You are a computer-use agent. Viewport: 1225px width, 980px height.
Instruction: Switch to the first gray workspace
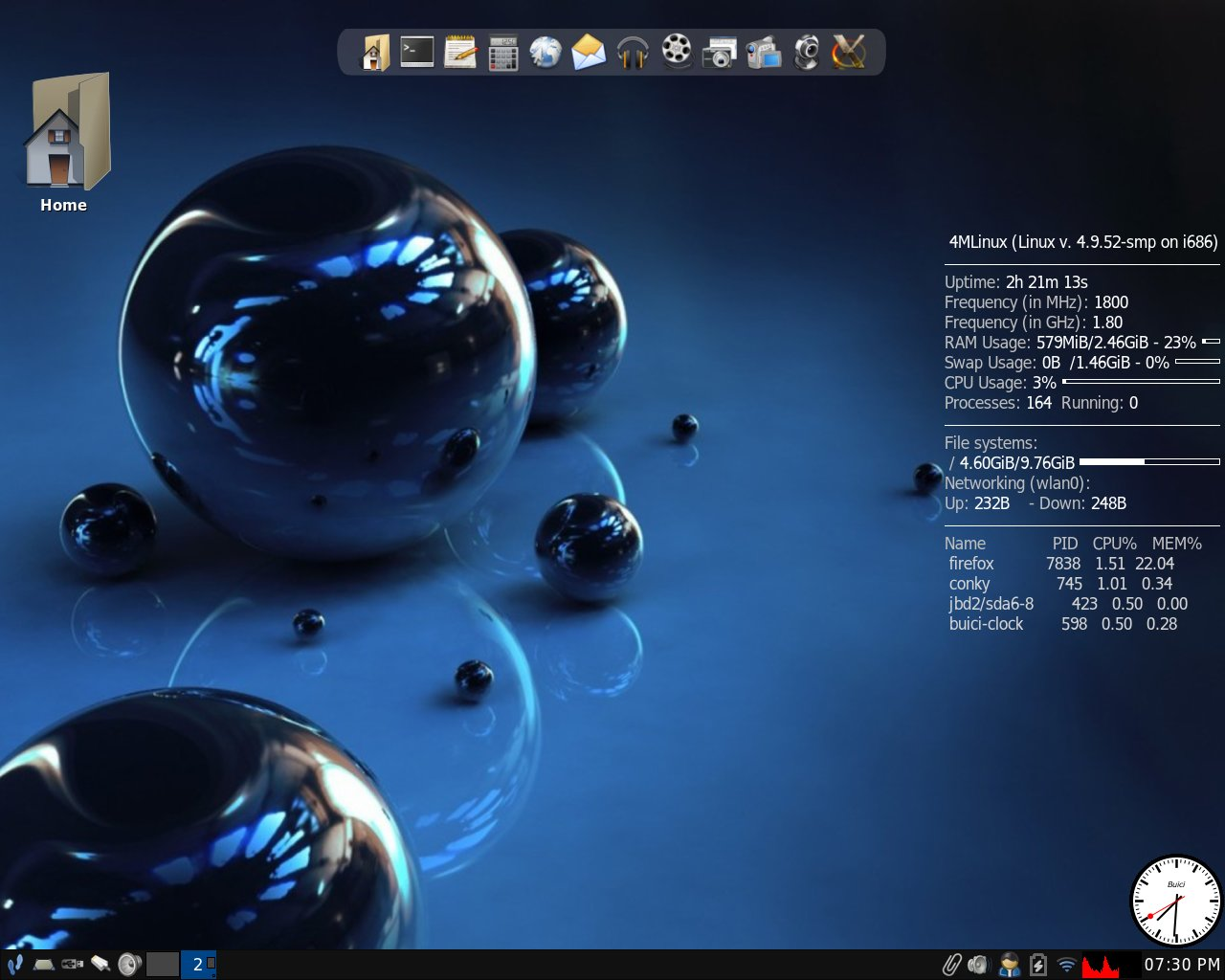[x=163, y=964]
